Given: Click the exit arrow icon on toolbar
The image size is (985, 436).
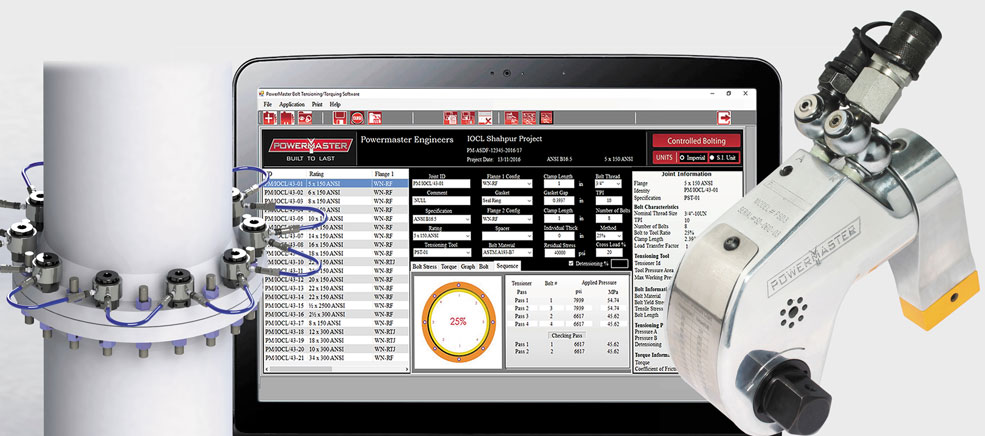Looking at the screenshot, I should 724,117.
